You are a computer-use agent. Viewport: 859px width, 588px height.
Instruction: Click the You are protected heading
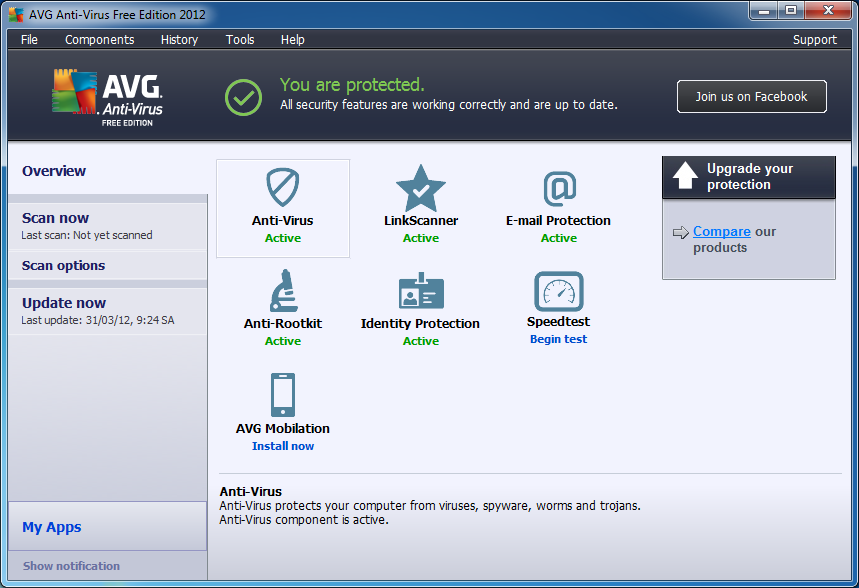[x=352, y=84]
